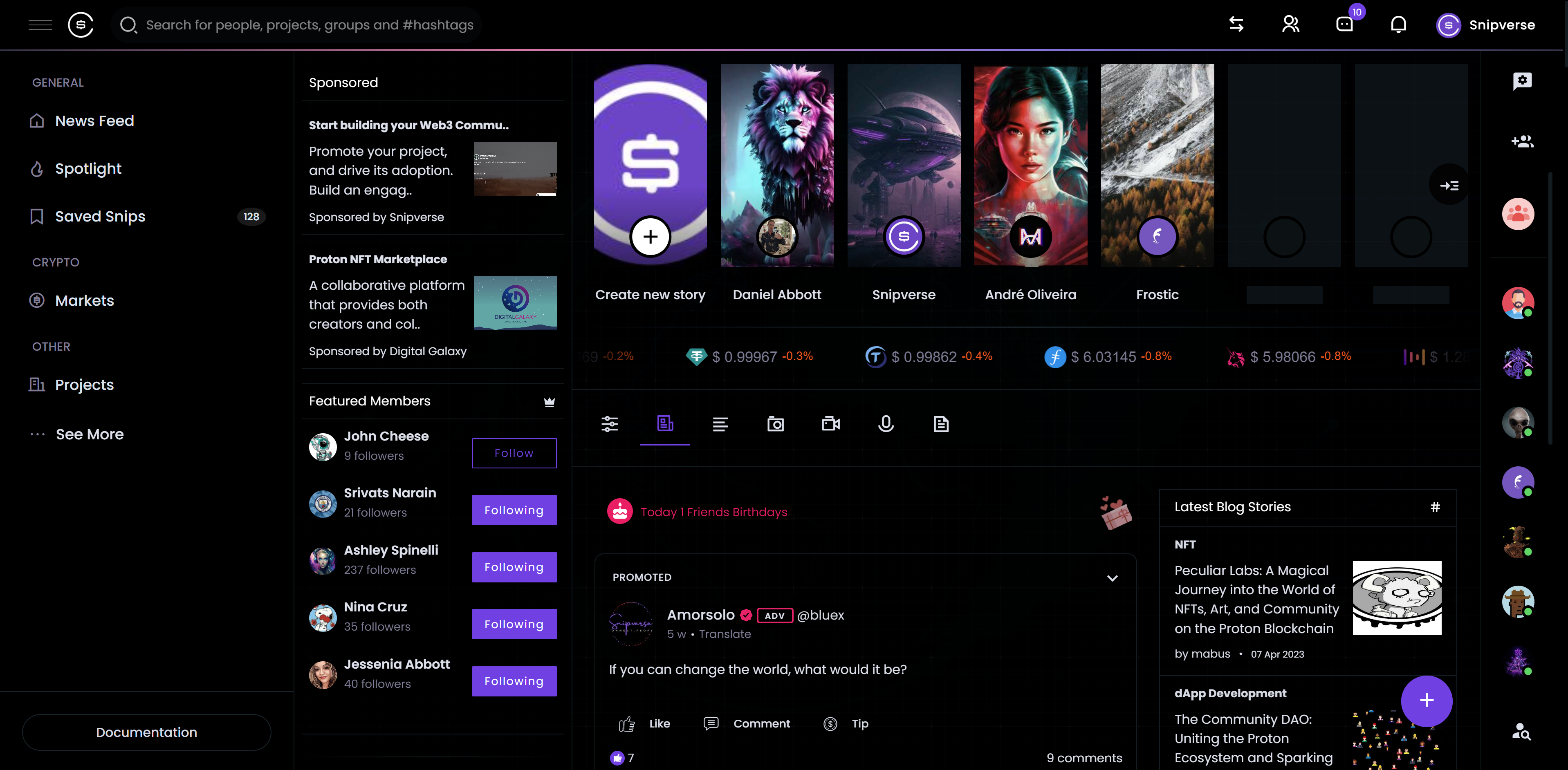Open the friend requests icon in header
1568x770 pixels.
pos(1290,25)
